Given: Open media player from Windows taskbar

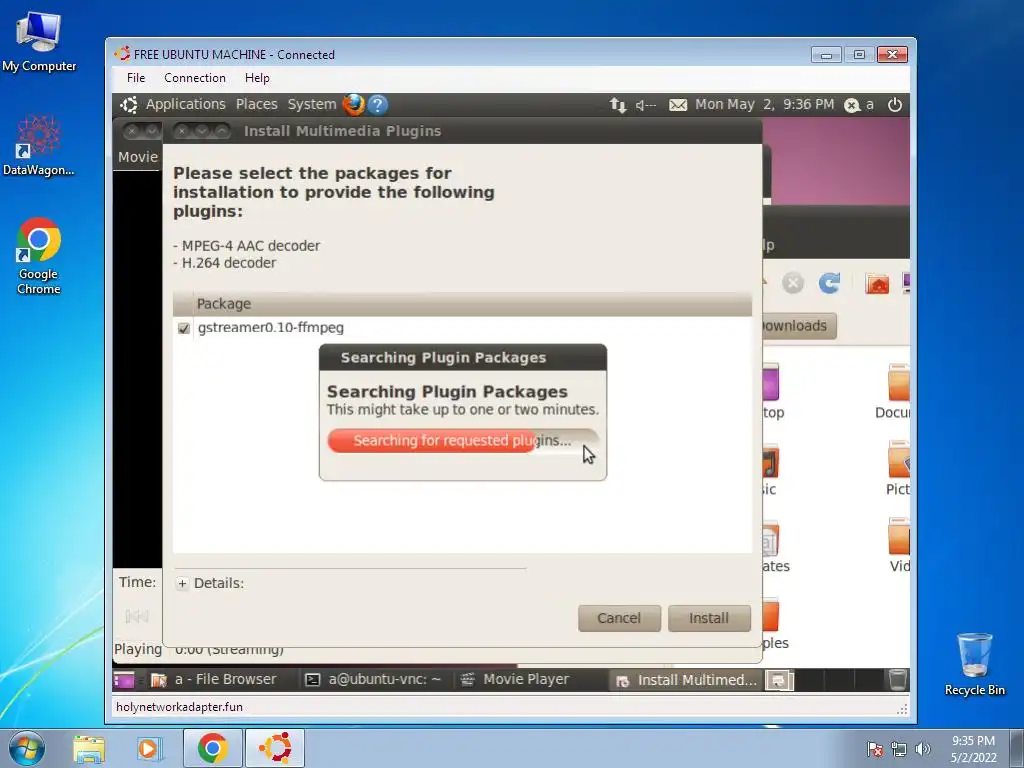Looking at the screenshot, I should pos(149,749).
